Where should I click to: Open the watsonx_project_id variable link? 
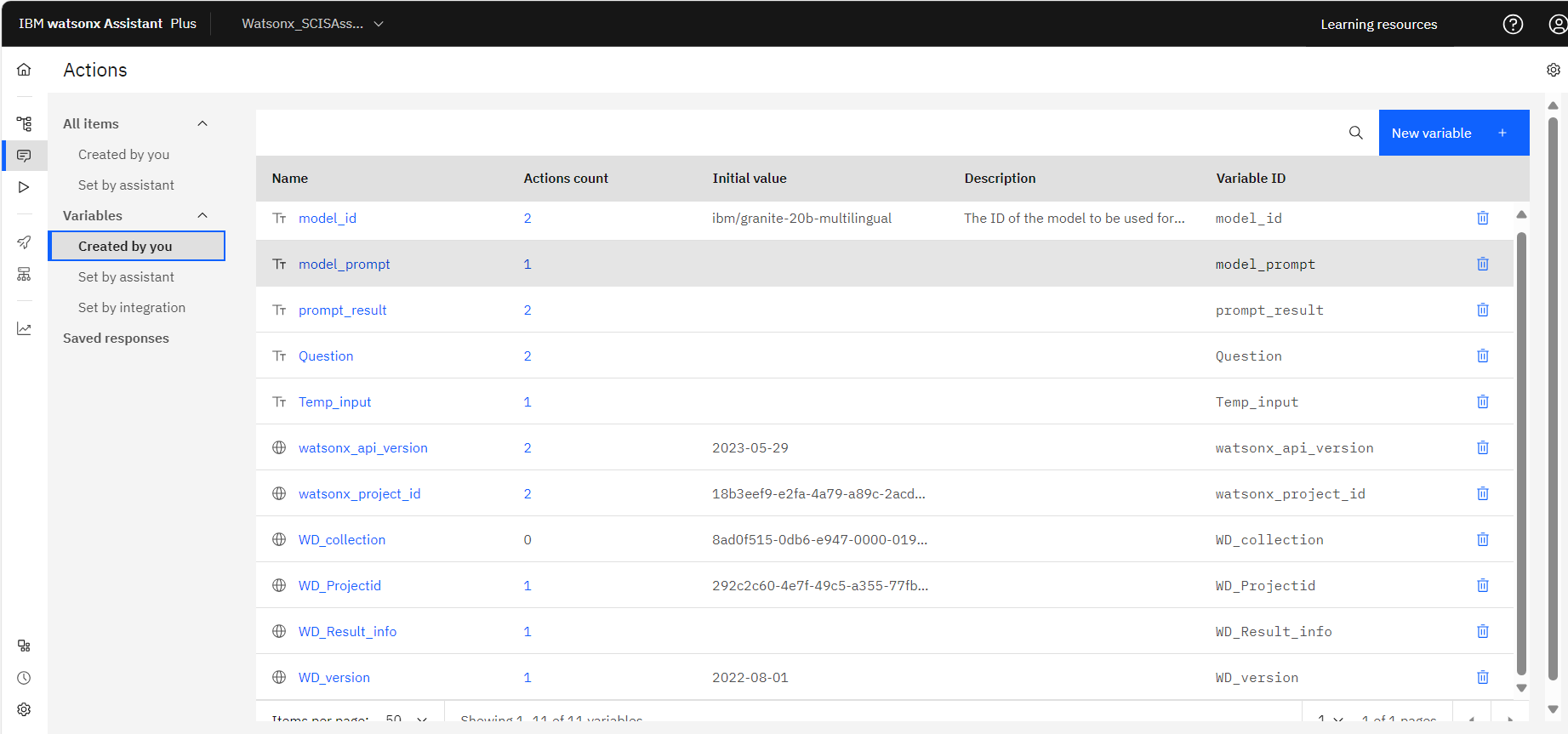click(x=359, y=493)
